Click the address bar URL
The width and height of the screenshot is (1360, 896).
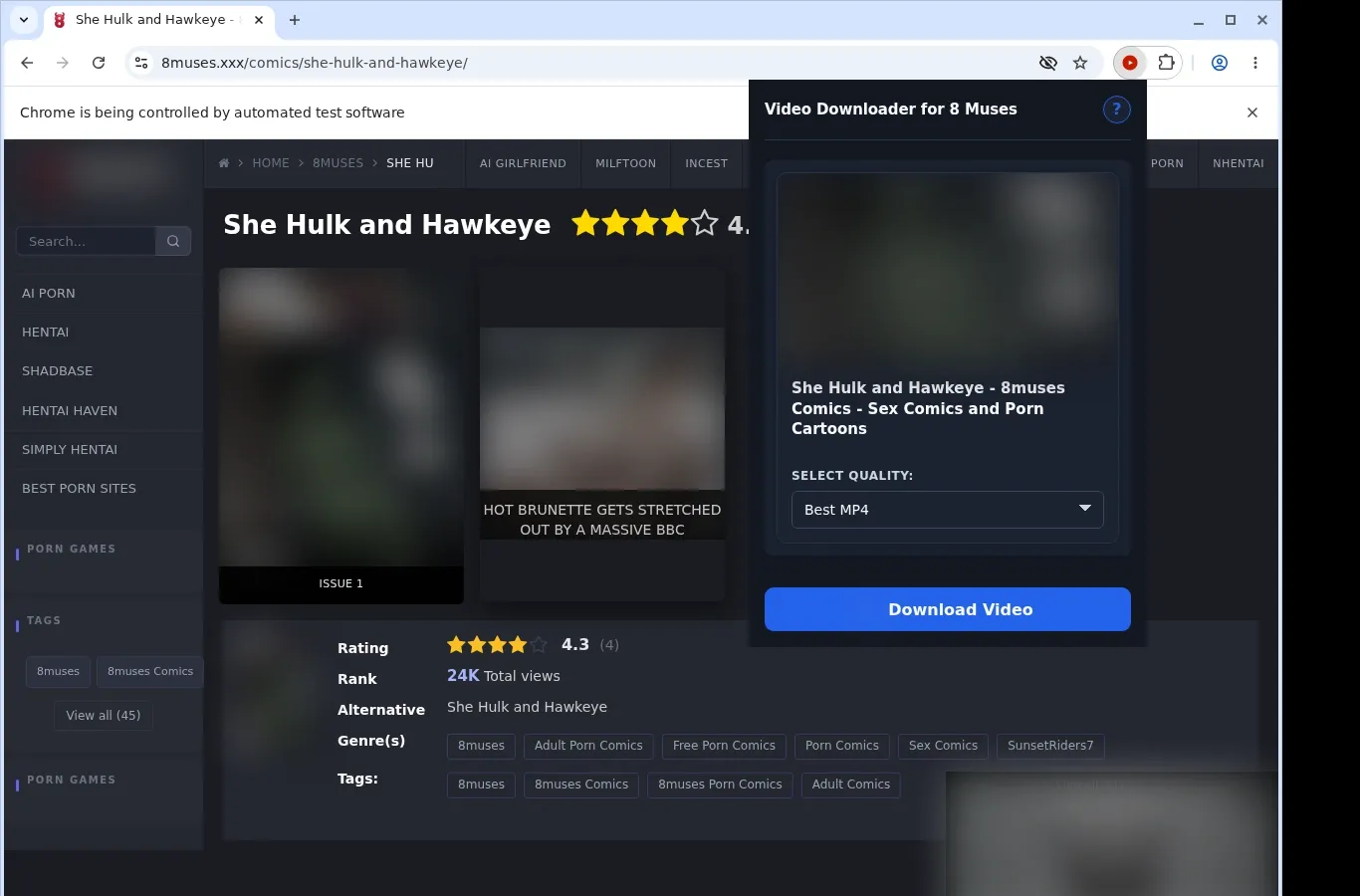point(315,63)
